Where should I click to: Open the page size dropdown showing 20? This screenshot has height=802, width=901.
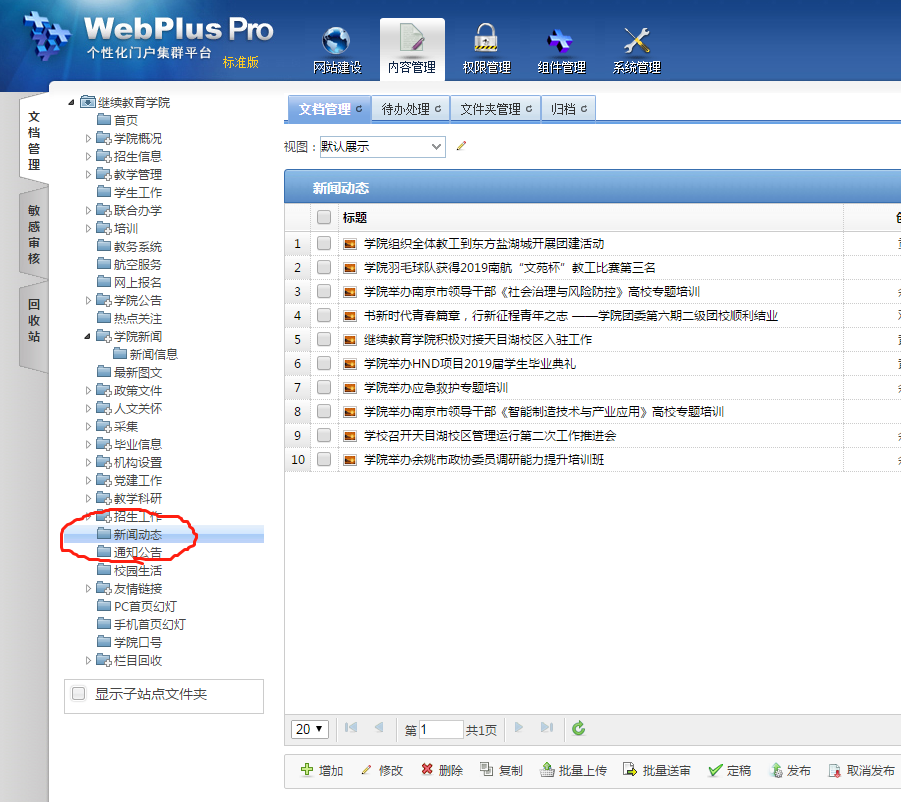click(x=310, y=729)
